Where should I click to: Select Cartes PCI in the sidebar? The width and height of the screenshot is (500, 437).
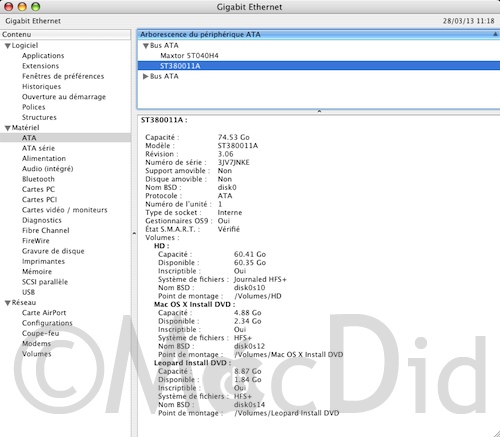tap(39, 200)
